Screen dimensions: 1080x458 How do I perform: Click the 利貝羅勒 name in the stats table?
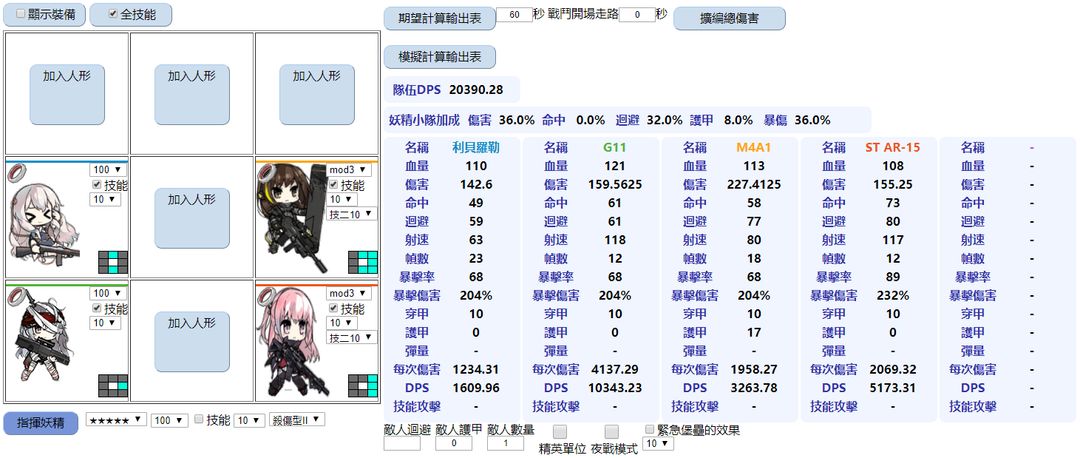[x=476, y=147]
